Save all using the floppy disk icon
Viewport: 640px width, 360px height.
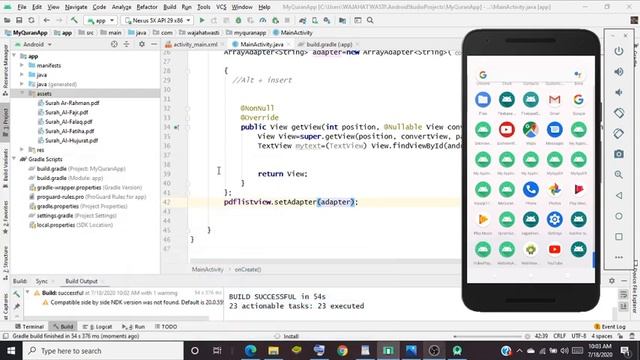coord(19,20)
